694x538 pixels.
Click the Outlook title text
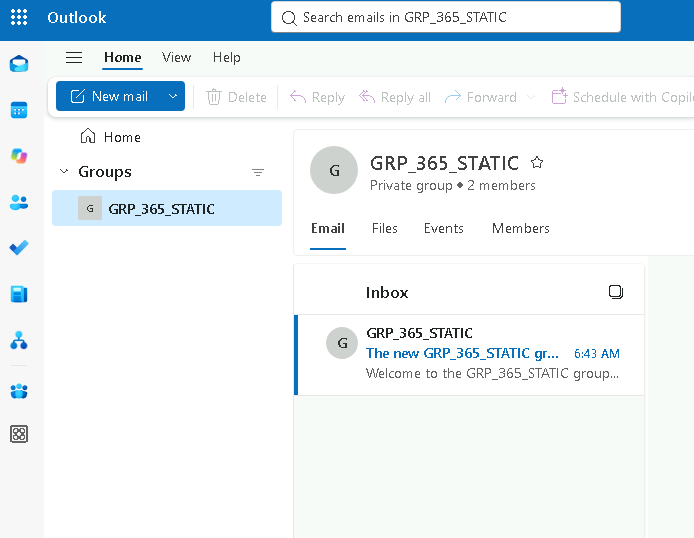click(77, 18)
